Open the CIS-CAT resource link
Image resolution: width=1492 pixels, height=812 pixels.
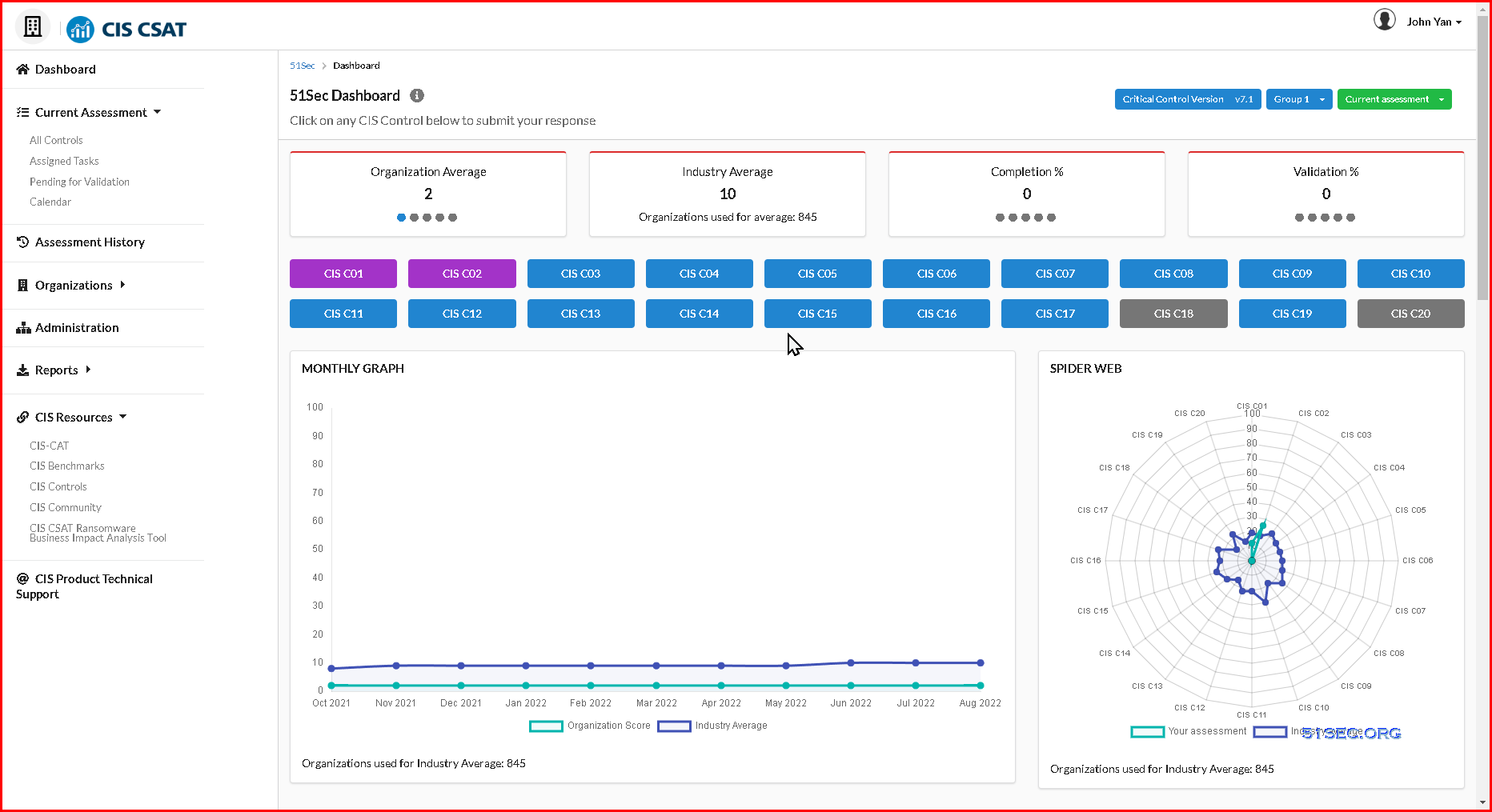[x=50, y=446]
